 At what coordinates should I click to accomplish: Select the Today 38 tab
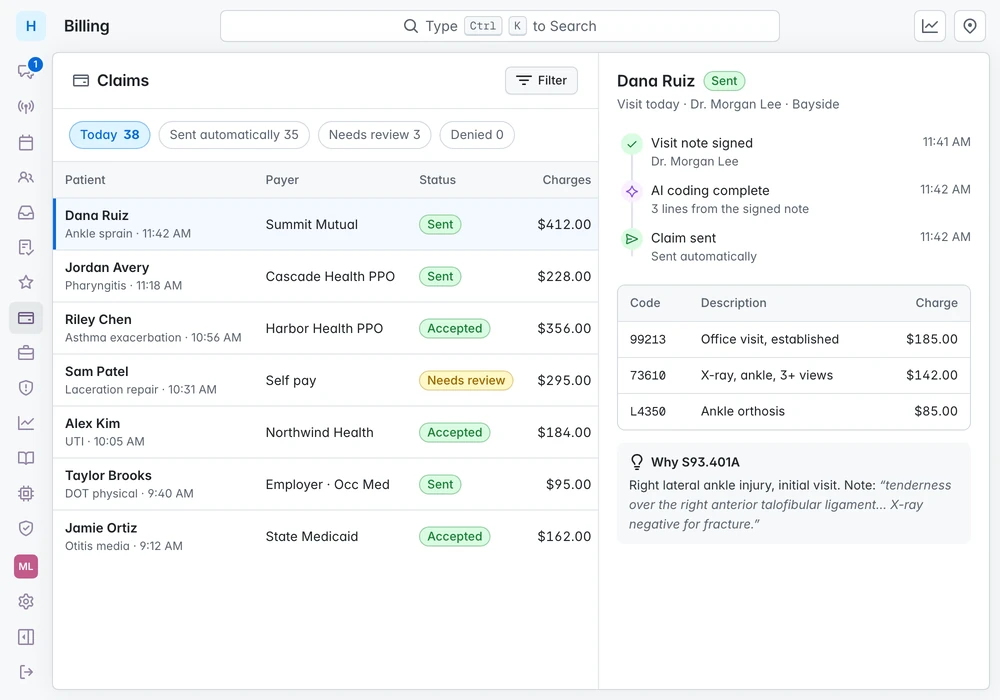[110, 135]
